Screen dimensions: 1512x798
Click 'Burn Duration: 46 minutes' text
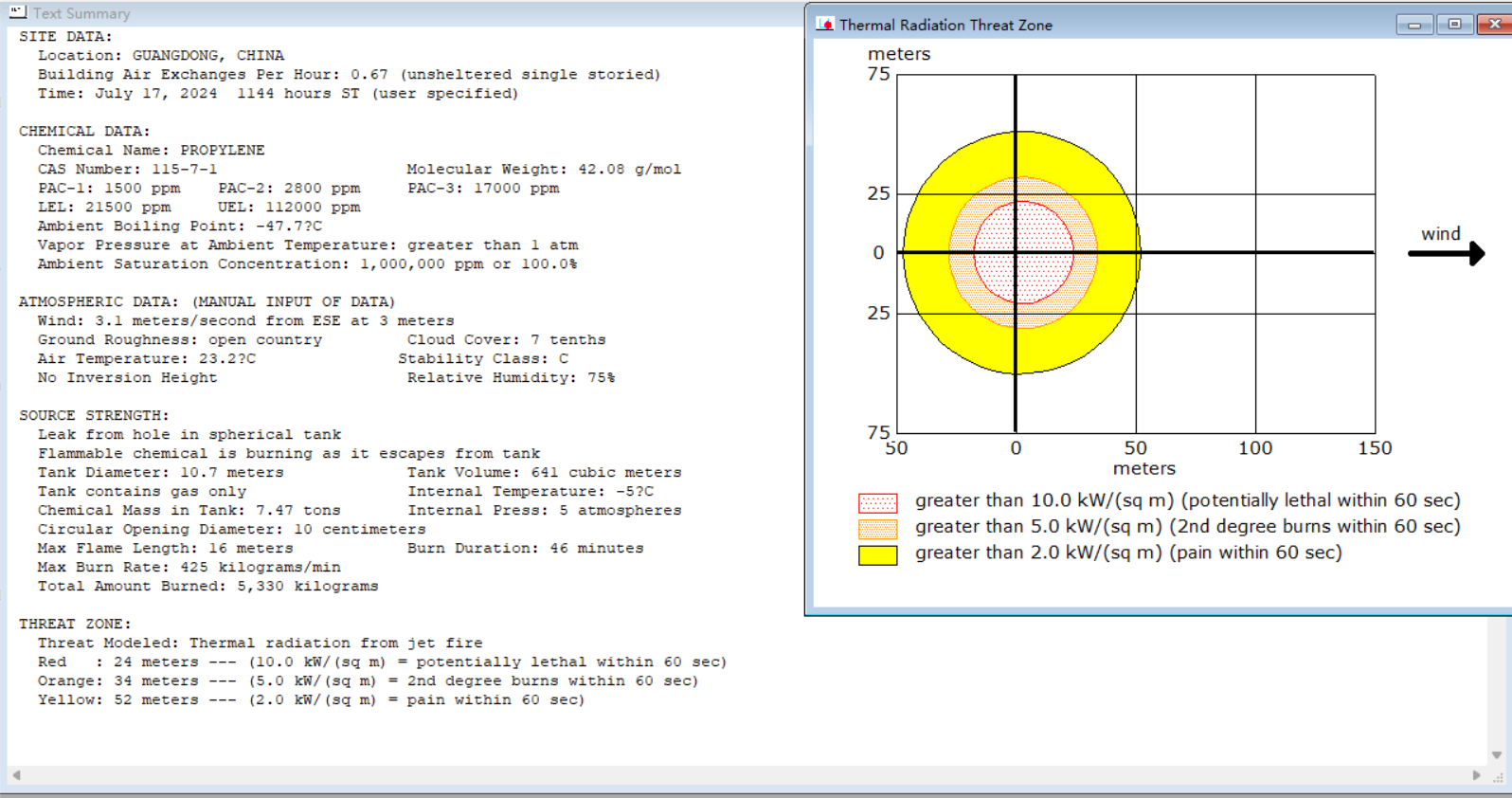pyautogui.click(x=525, y=548)
